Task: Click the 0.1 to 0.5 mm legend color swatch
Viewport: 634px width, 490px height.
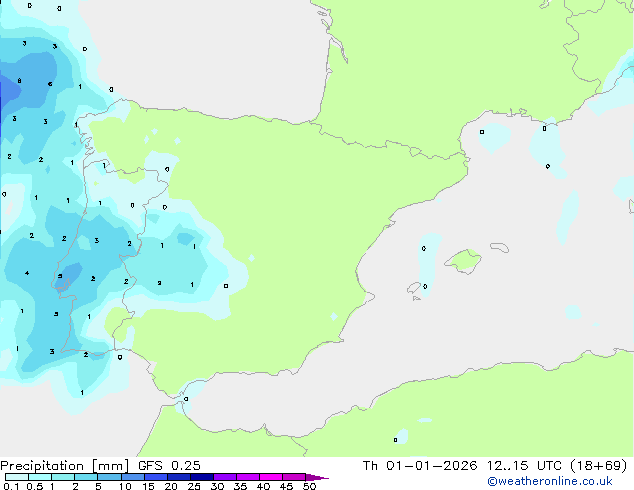Action: click(x=17, y=477)
